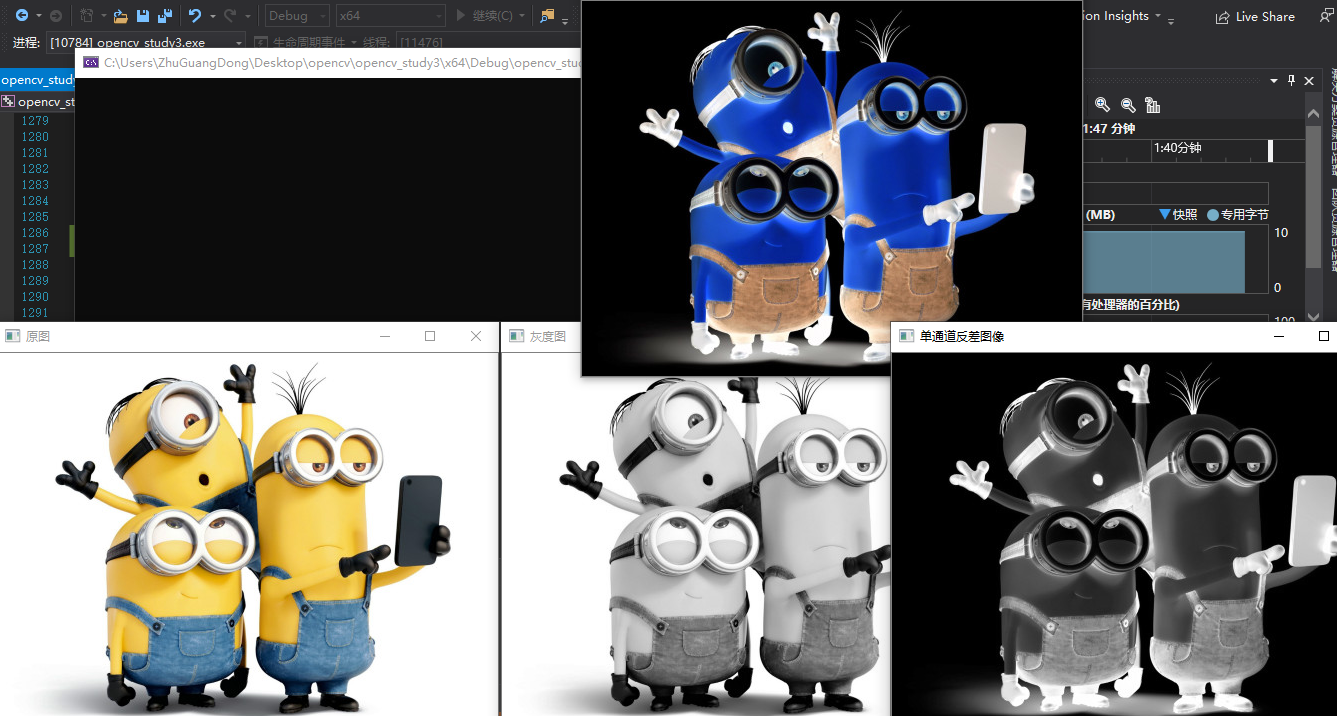The width and height of the screenshot is (1337, 716).
Task: Click the inverted blue minions image
Action: [x=832, y=188]
